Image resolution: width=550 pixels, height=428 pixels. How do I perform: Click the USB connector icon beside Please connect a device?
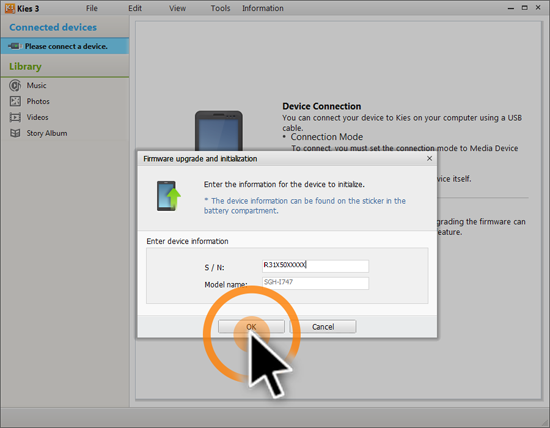(x=15, y=46)
